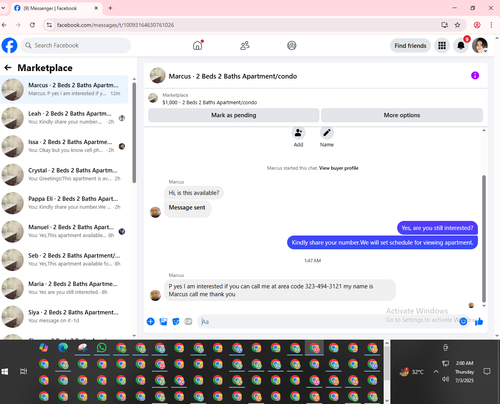Click the Search Facebook field
Image resolution: width=500 pixels, height=404 pixels.
[x=76, y=45]
